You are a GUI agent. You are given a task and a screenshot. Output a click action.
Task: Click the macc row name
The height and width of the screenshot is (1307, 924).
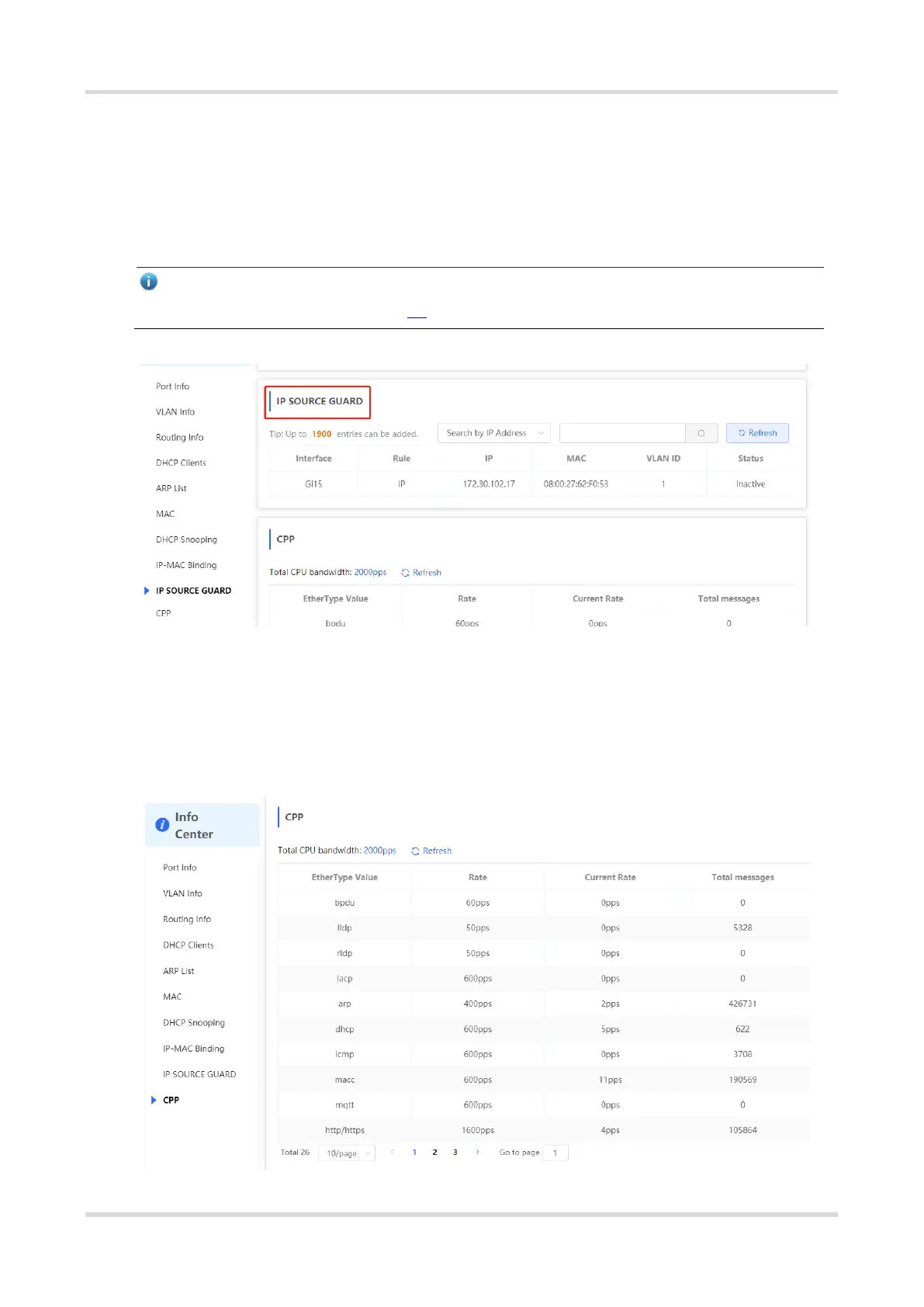click(344, 1080)
